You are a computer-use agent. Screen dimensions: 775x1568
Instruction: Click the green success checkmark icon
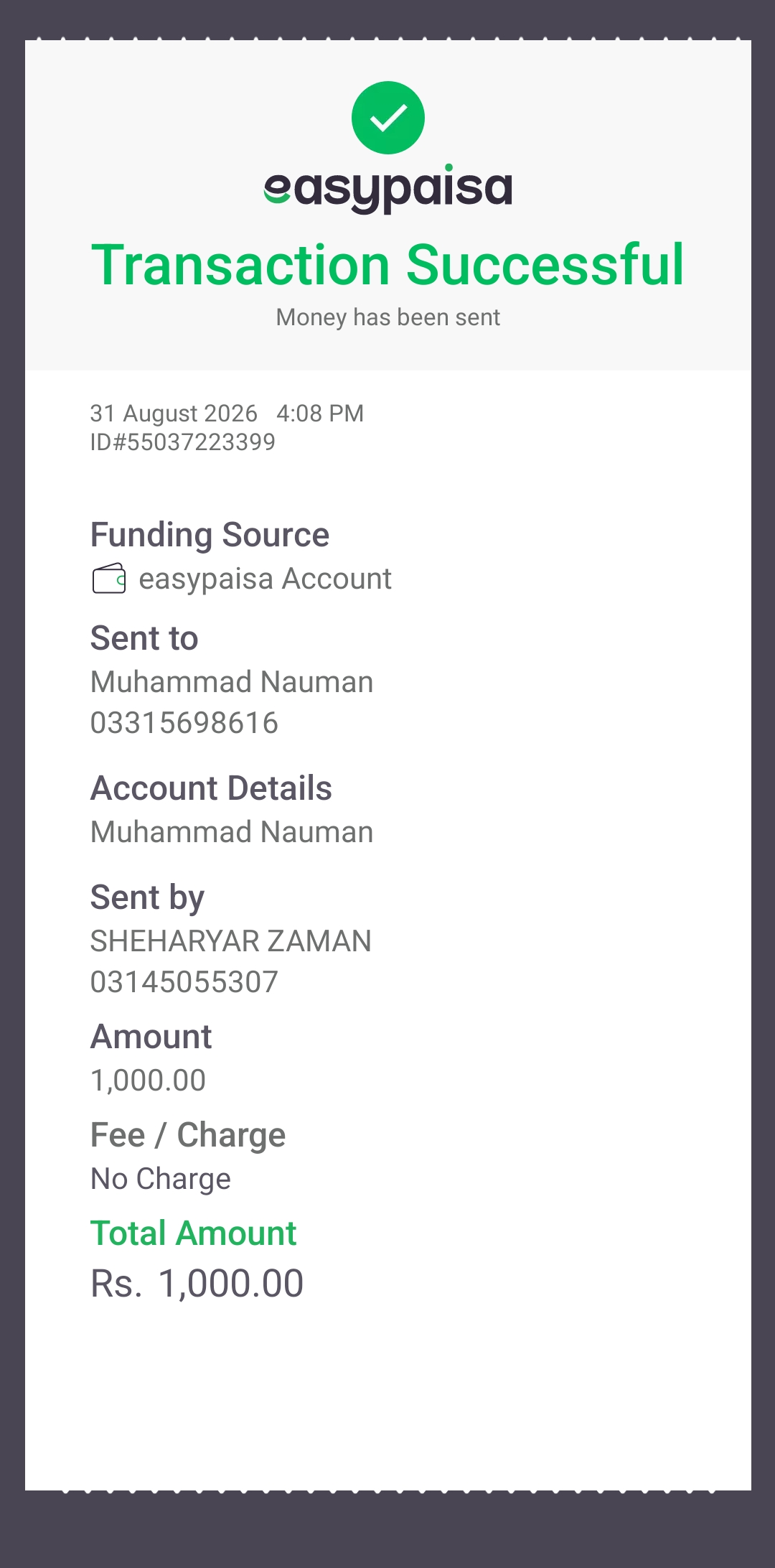388,118
